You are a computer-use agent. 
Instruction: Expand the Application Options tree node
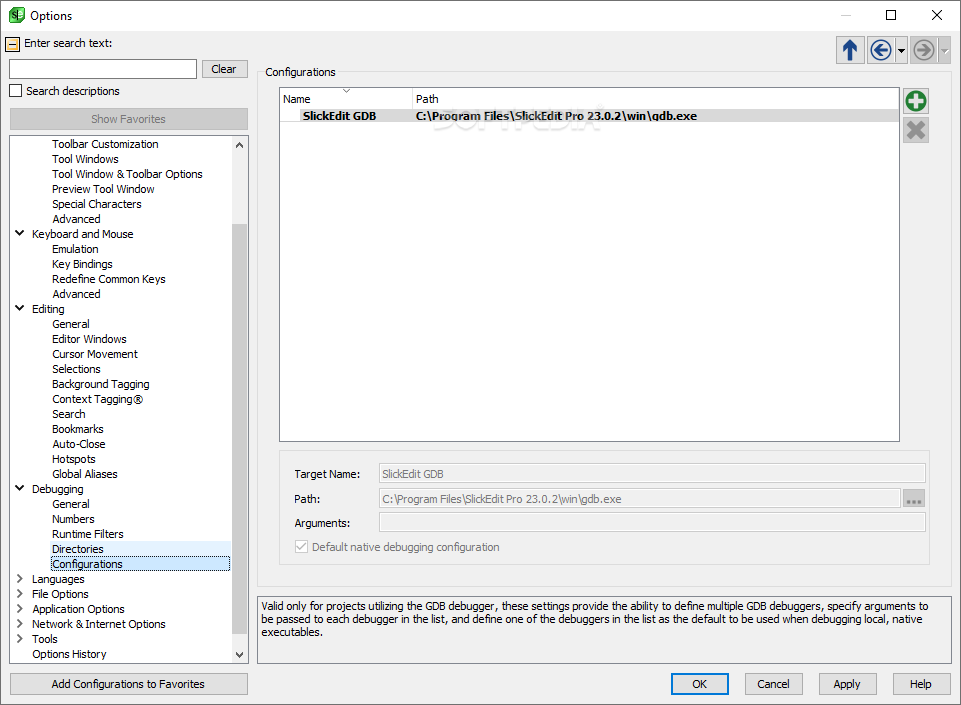click(20, 609)
